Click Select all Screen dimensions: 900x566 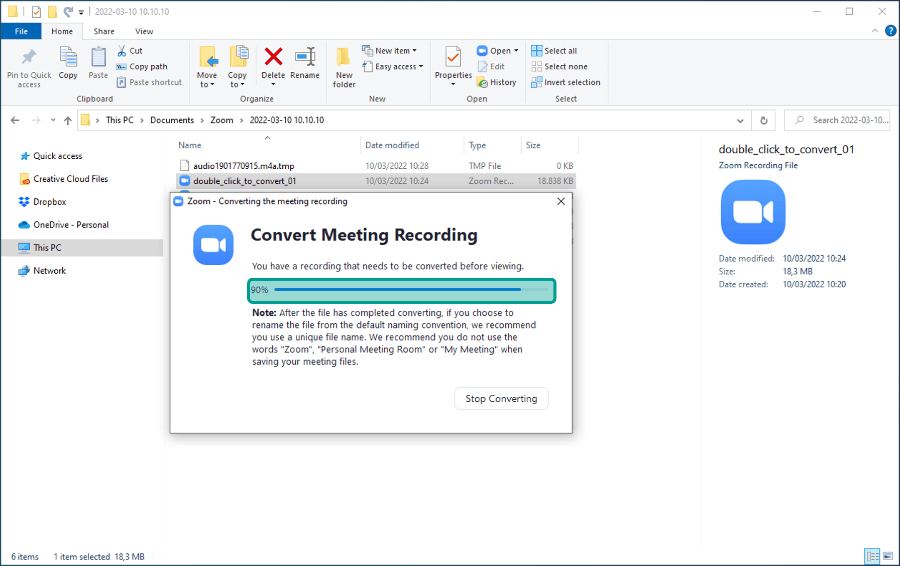pyautogui.click(x=554, y=51)
